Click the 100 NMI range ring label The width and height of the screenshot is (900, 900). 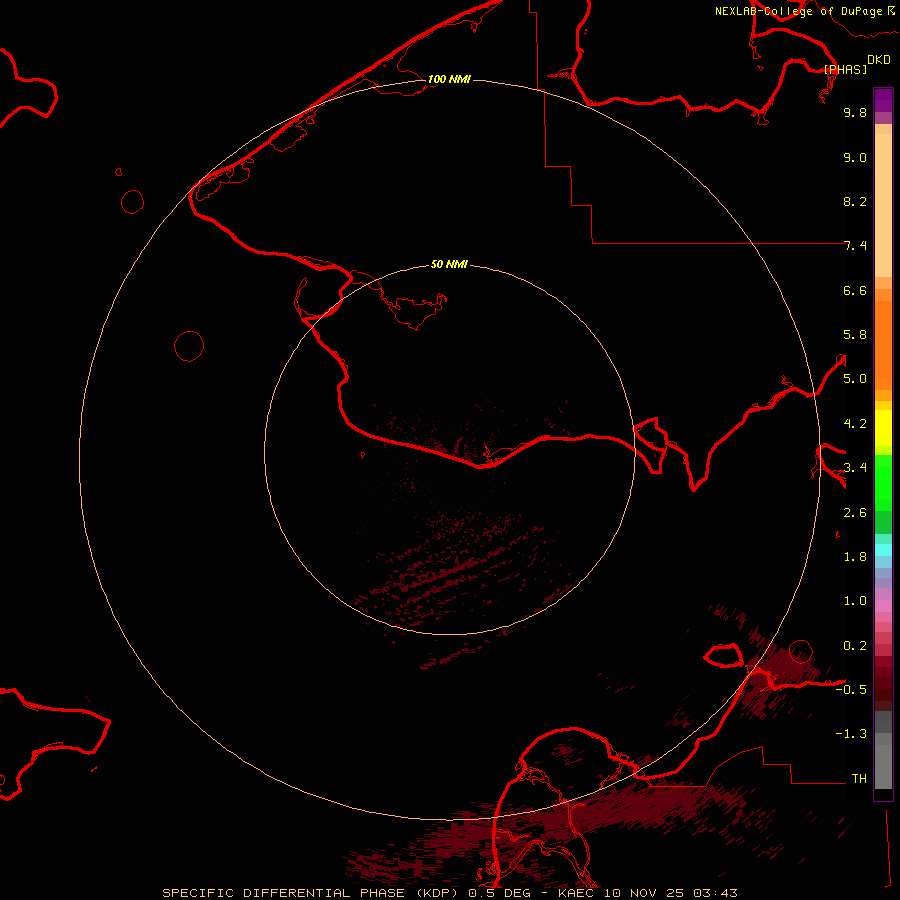tap(449, 79)
